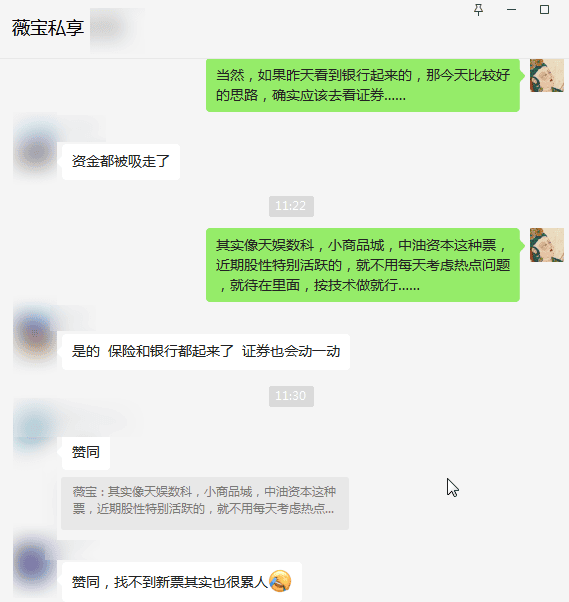The height and width of the screenshot is (602, 569).
Task: Click blurred avatar next to 资金都被吸走了
Action: point(35,152)
